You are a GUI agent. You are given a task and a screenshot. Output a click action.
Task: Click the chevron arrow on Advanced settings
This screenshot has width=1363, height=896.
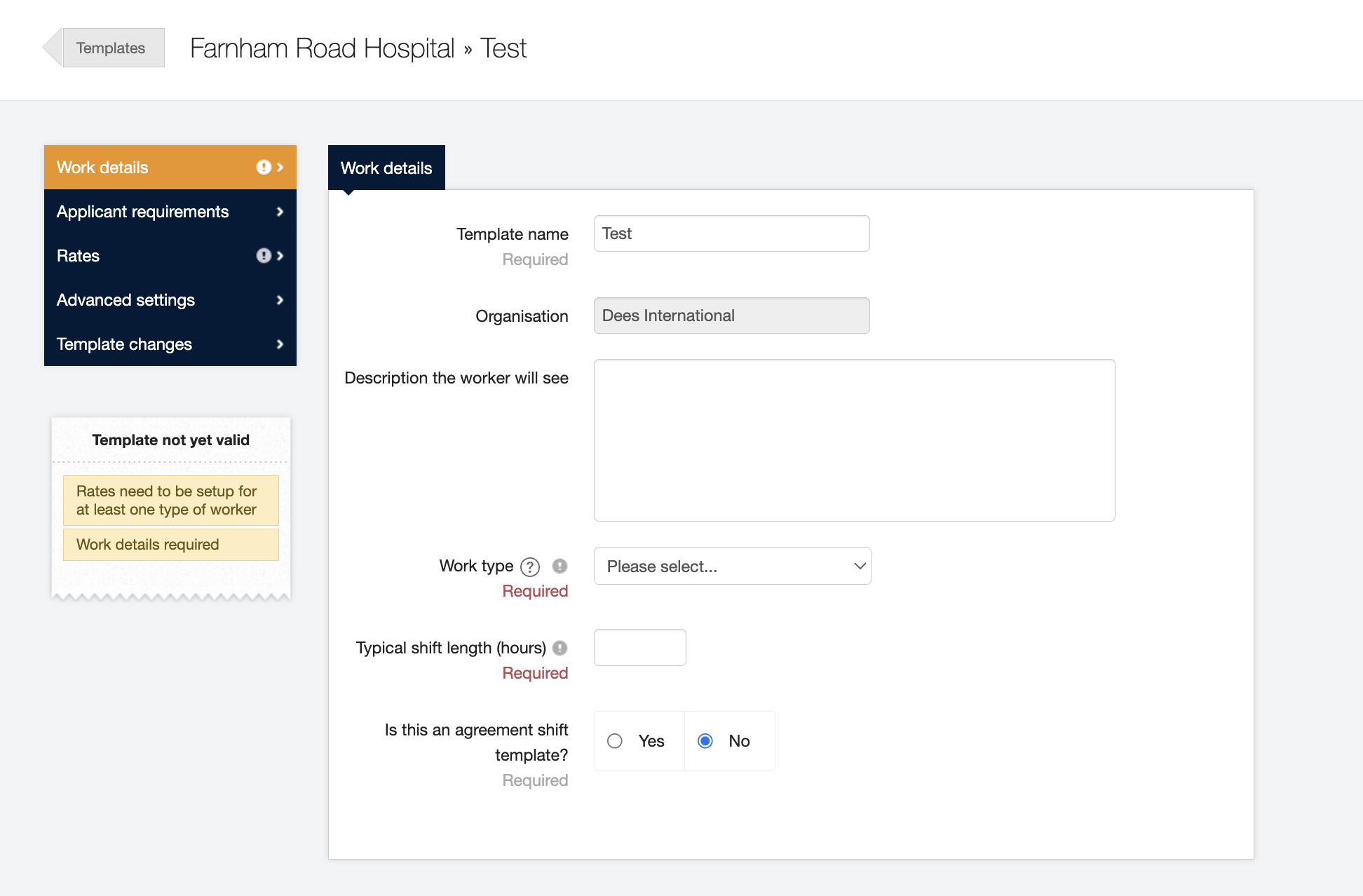pos(280,300)
